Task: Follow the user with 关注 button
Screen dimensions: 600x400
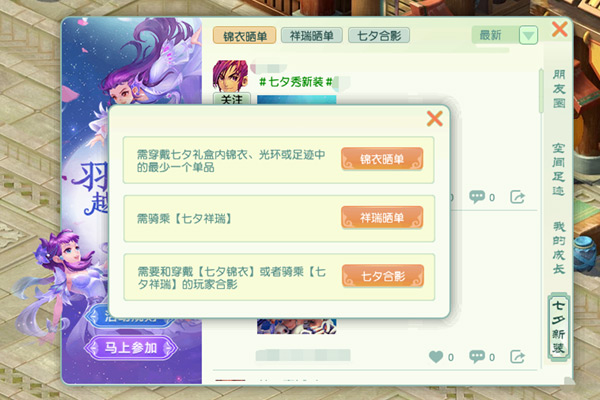Action: (232, 99)
